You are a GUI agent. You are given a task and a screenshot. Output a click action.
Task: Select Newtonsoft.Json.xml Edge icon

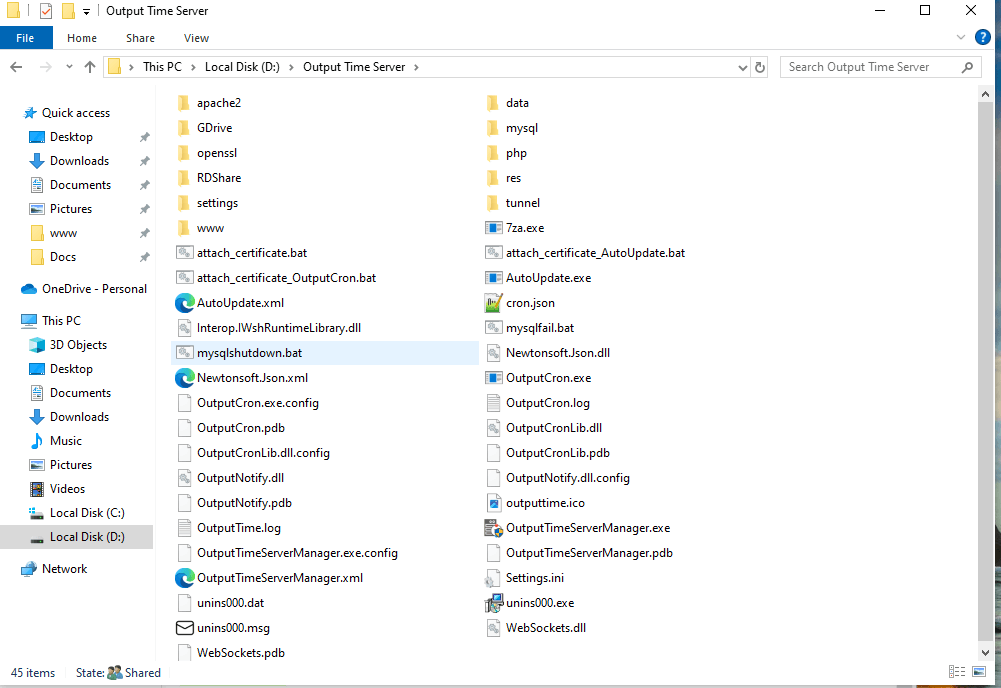[184, 378]
